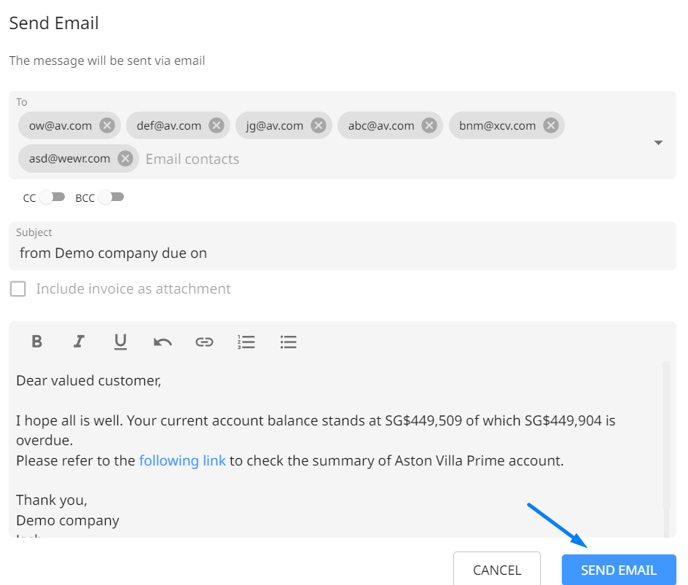Remove the ow@av.com recipient chip
The width and height of the screenshot is (688, 585).
pos(107,126)
